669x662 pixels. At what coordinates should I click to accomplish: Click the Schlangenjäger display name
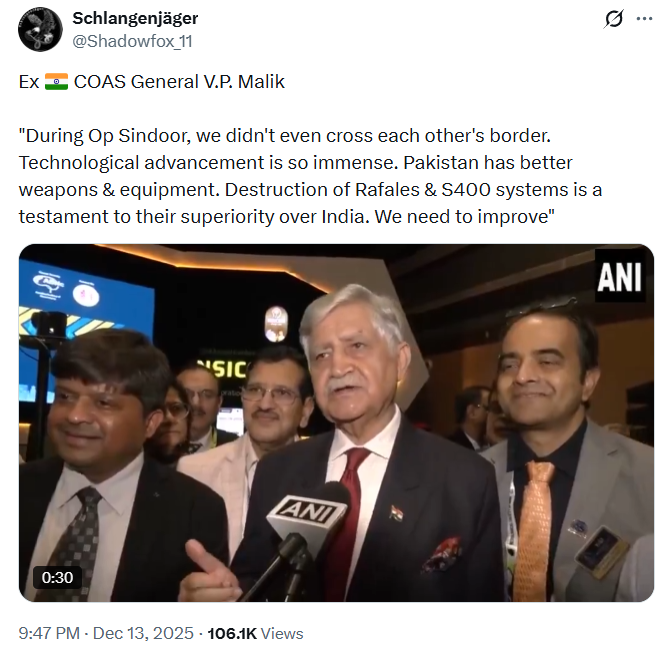[x=135, y=18]
